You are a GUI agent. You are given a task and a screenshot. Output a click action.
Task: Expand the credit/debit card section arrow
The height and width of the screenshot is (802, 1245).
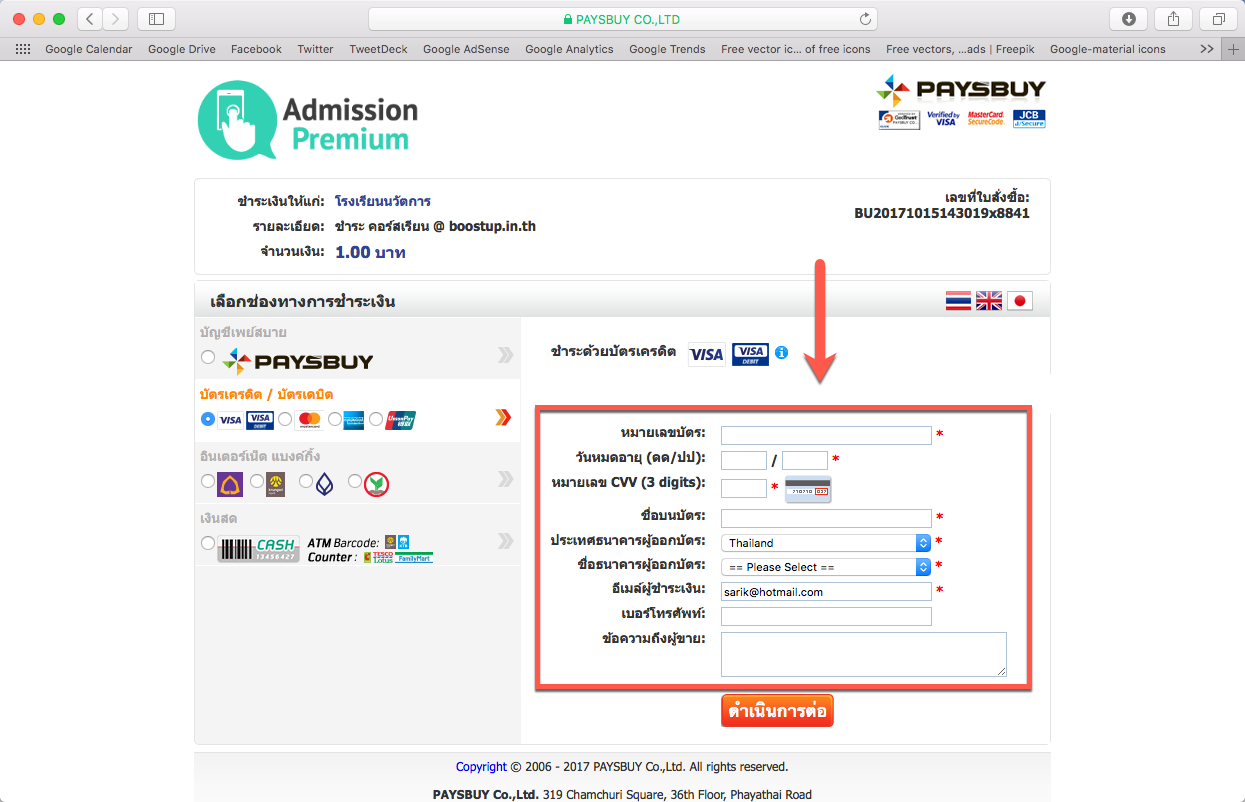[504, 418]
